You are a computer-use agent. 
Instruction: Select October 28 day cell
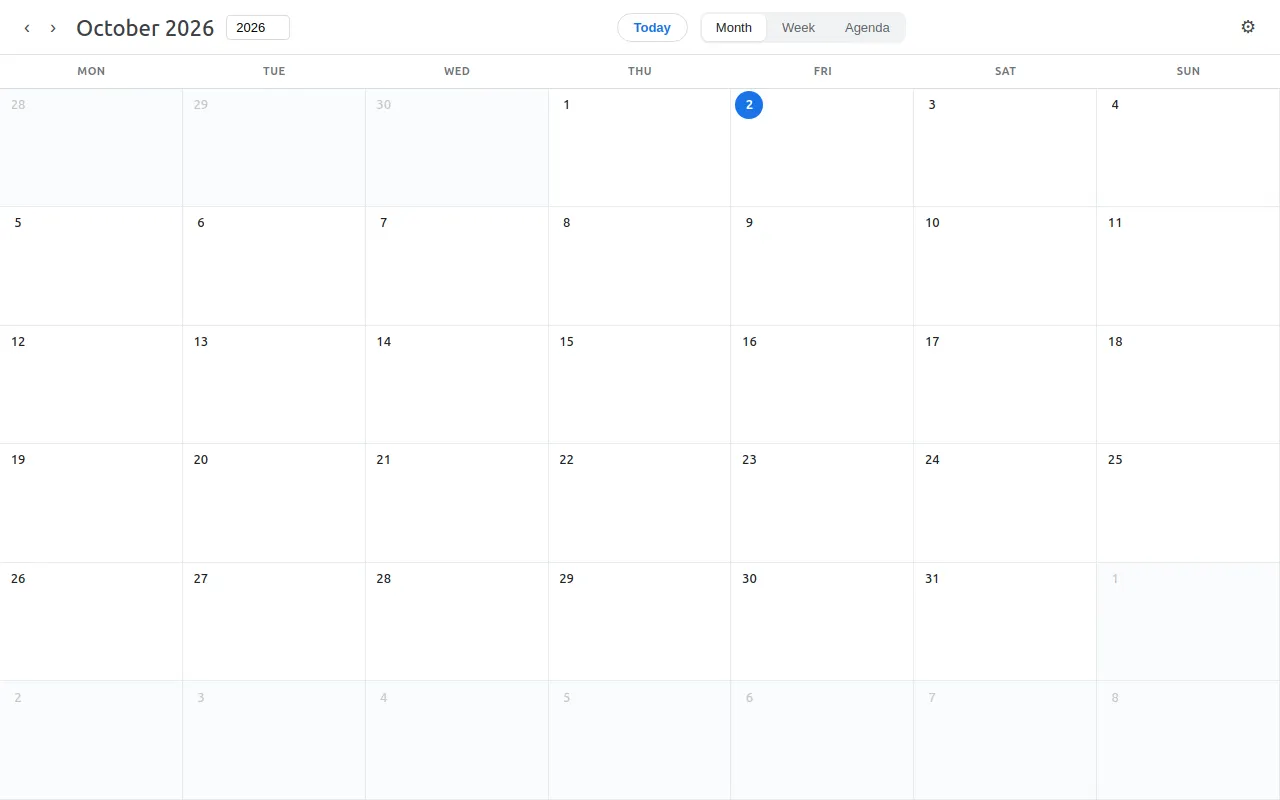457,622
